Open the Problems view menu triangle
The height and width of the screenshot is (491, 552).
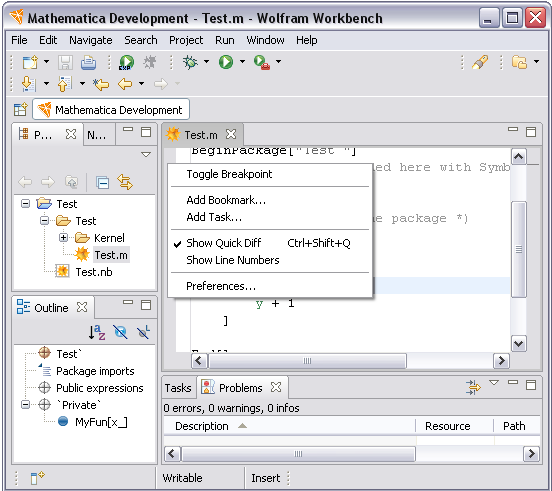pyautogui.click(x=494, y=383)
